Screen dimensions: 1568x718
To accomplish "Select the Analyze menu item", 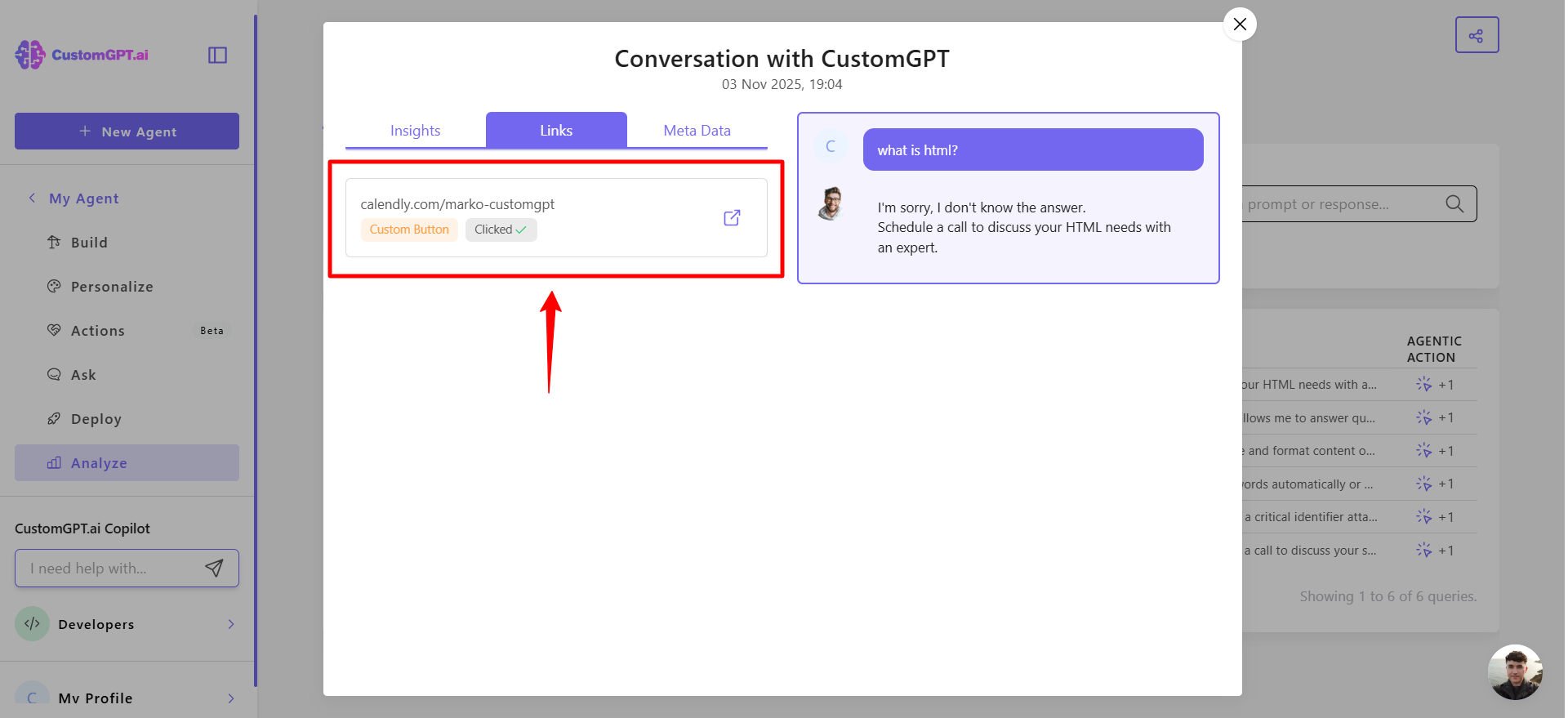I will (x=127, y=463).
